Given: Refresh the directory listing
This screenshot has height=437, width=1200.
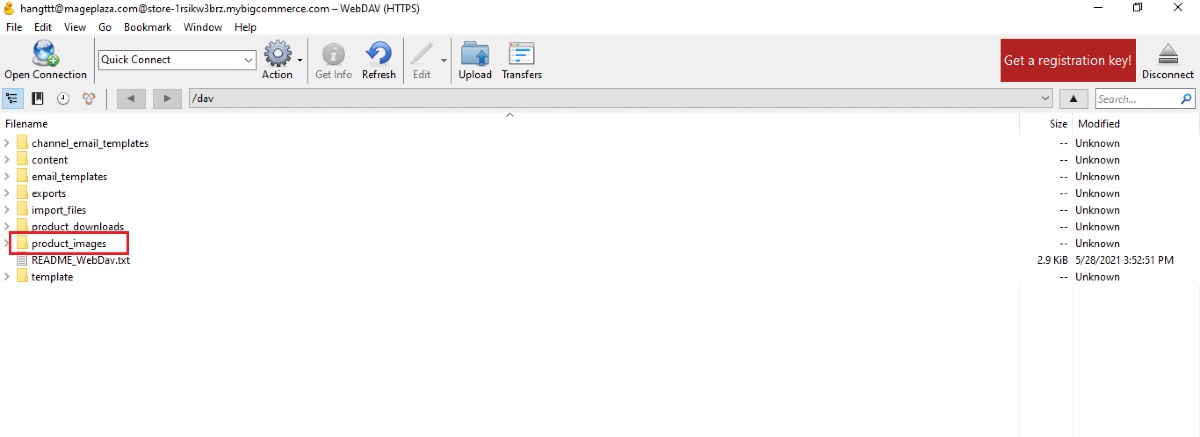Looking at the screenshot, I should pyautogui.click(x=379, y=59).
